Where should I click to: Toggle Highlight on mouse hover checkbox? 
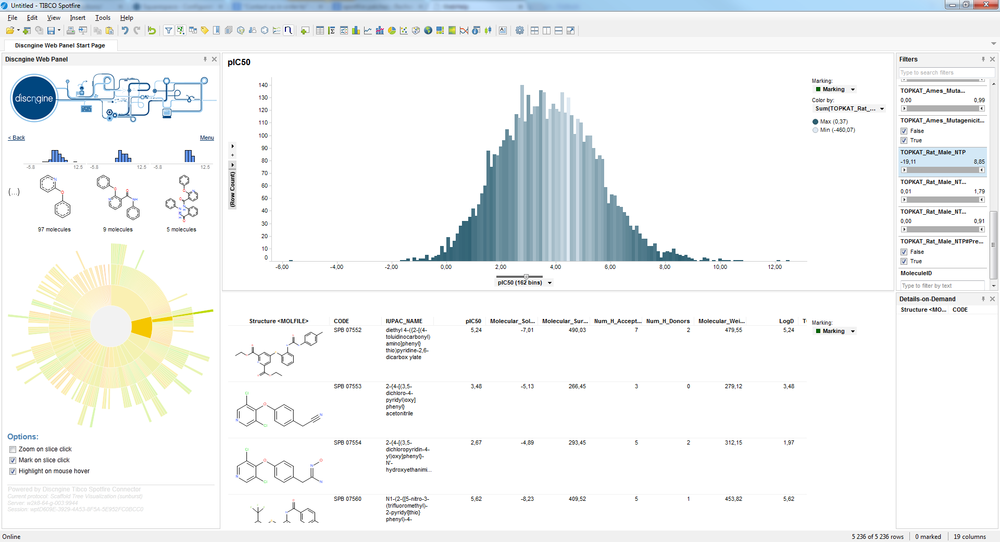coord(12,472)
